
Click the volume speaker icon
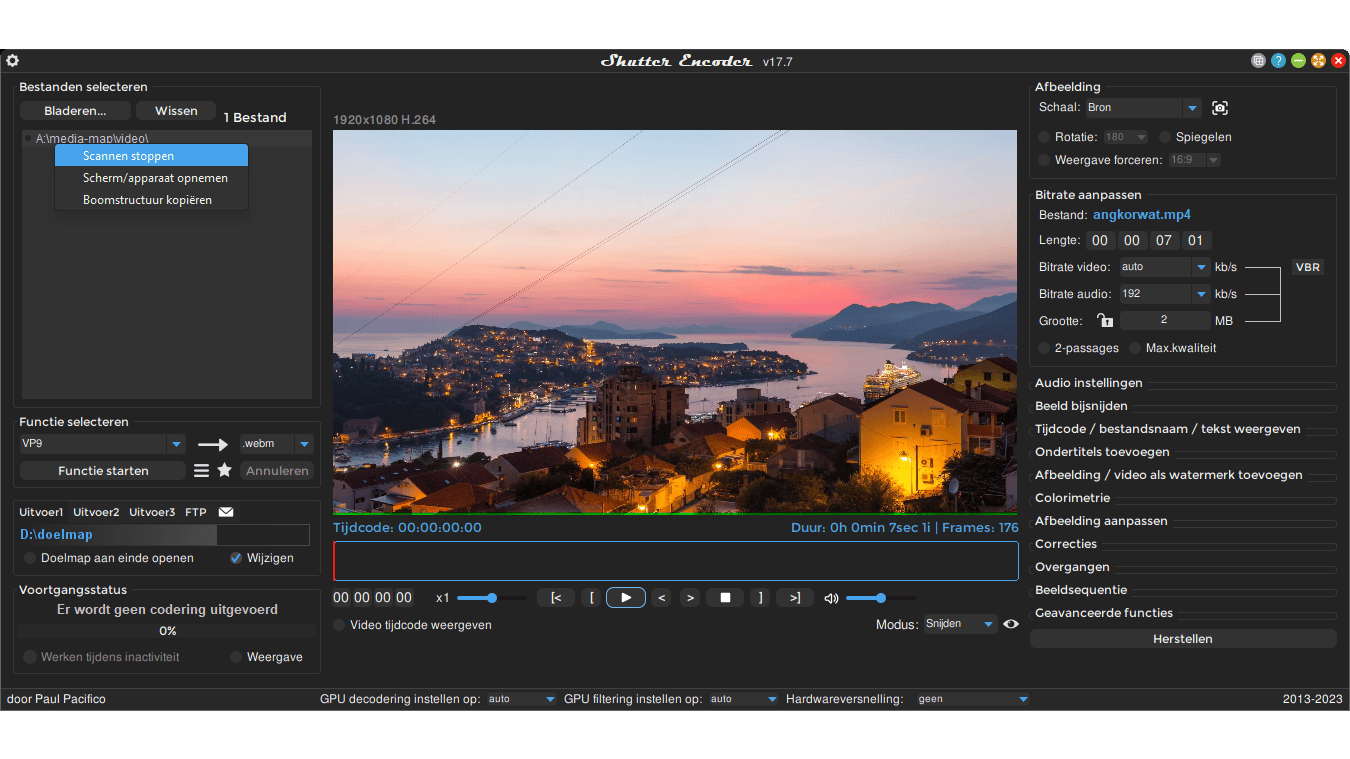coord(831,598)
